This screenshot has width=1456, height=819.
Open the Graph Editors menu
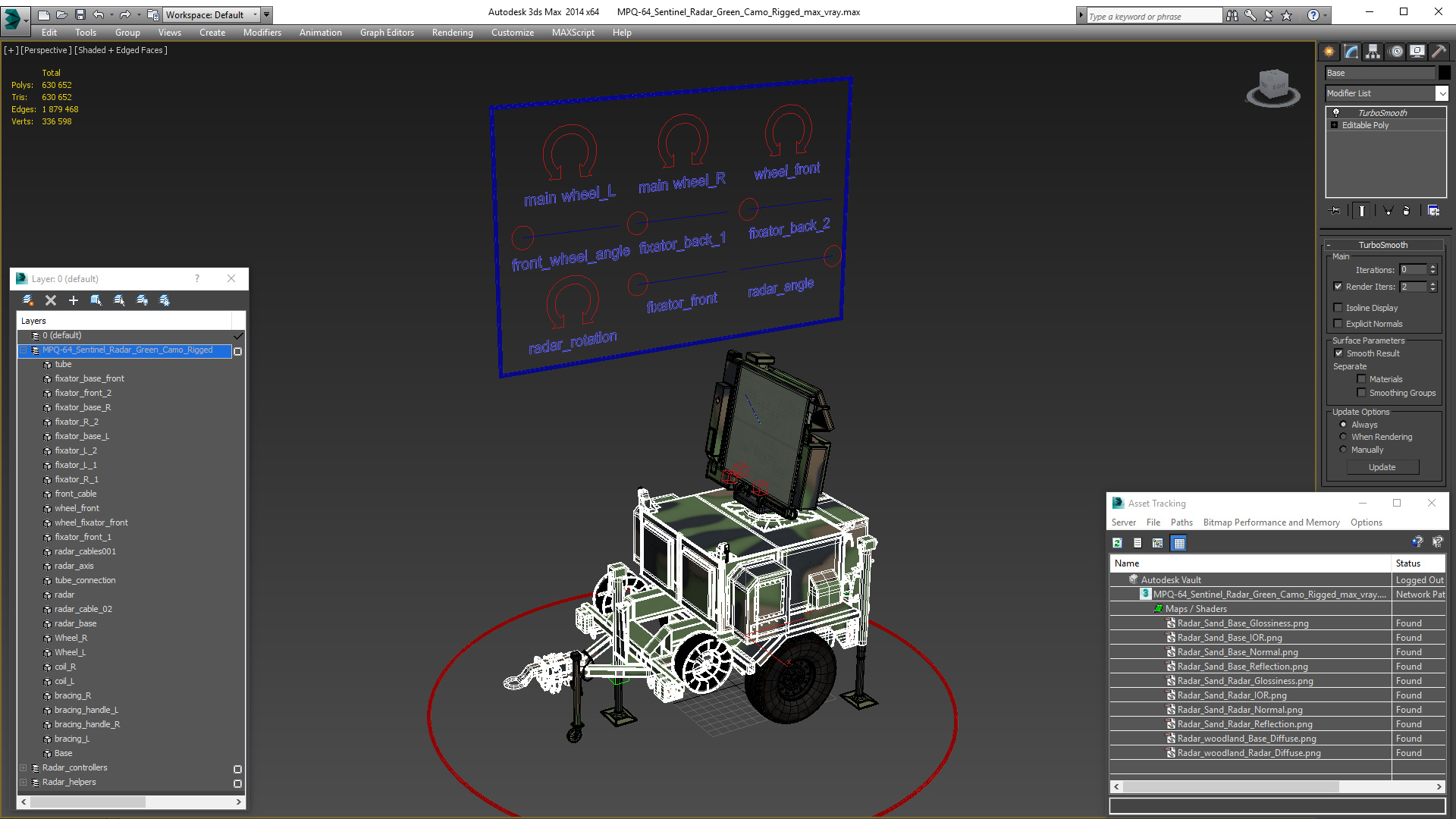[387, 33]
